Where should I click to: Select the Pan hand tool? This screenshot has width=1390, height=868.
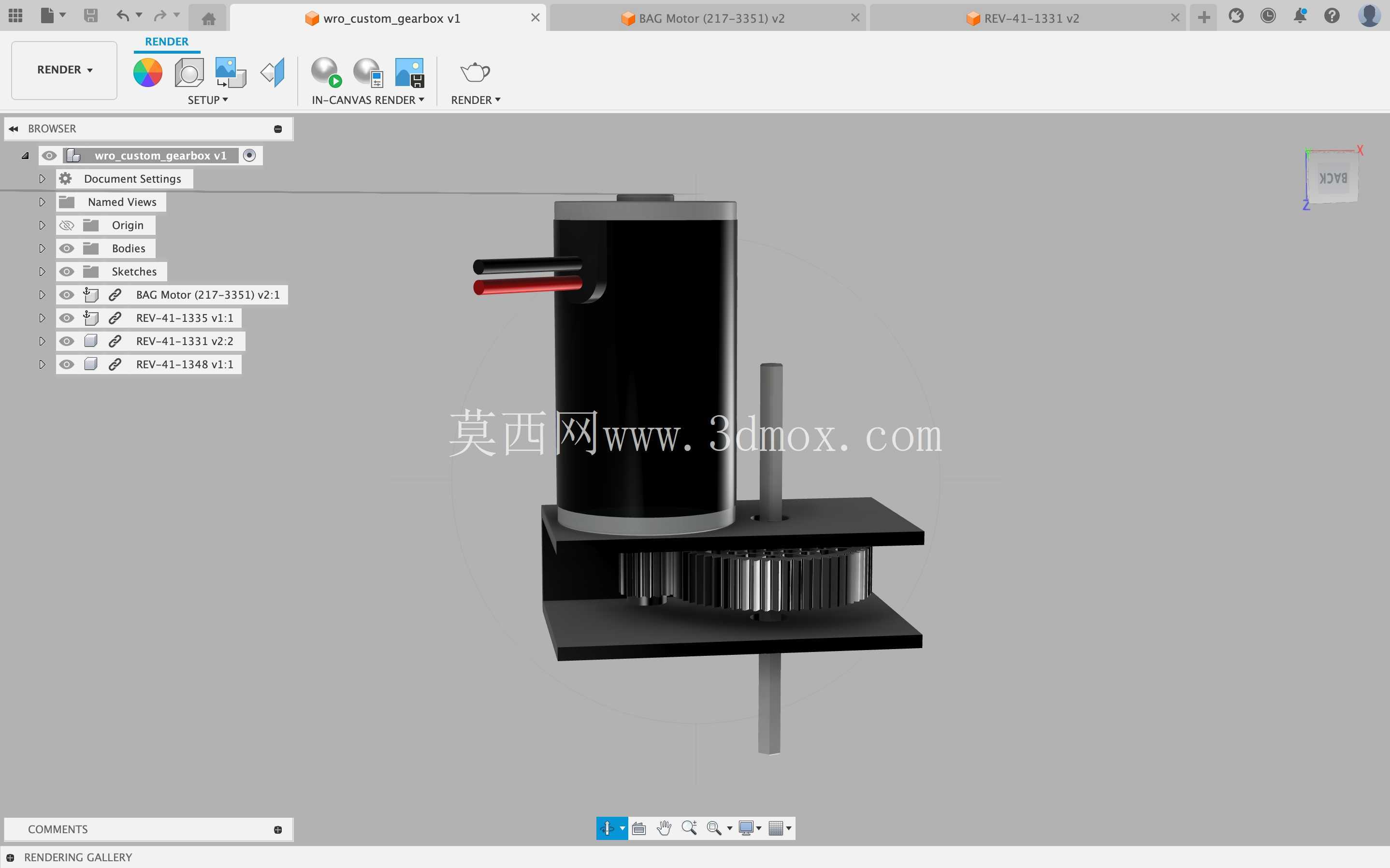[664, 828]
